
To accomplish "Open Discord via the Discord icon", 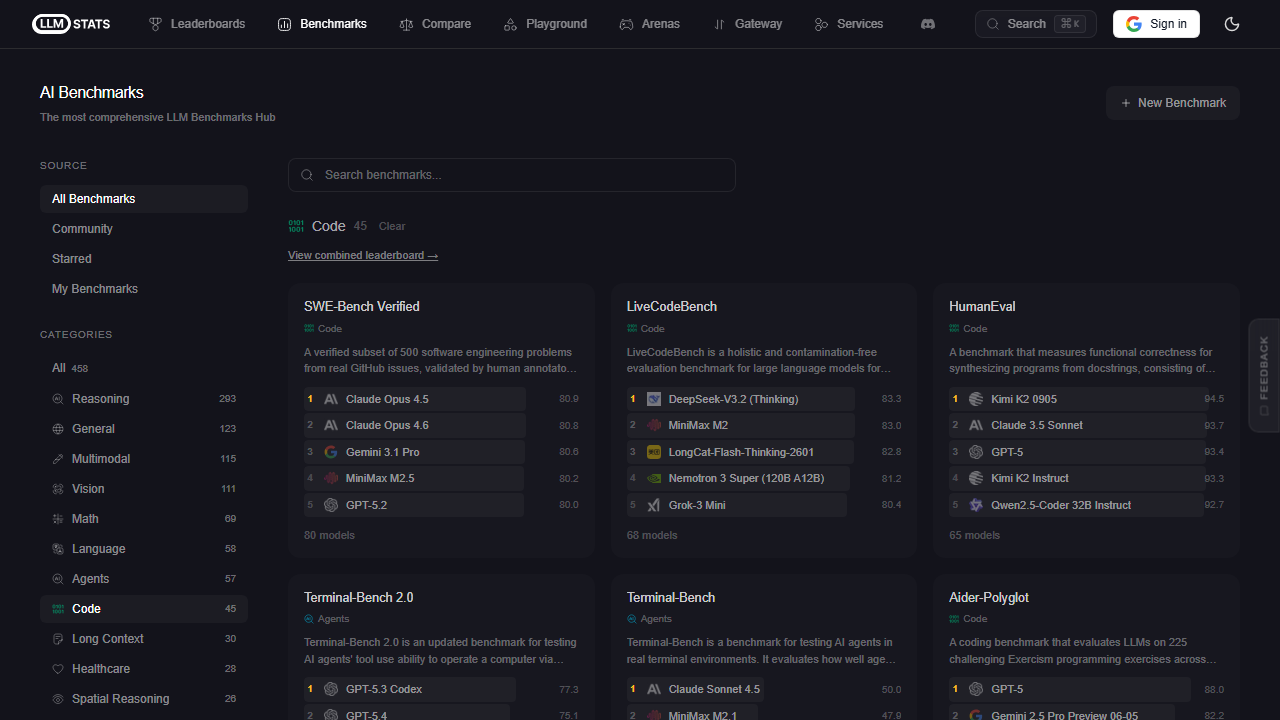I will coord(928,24).
